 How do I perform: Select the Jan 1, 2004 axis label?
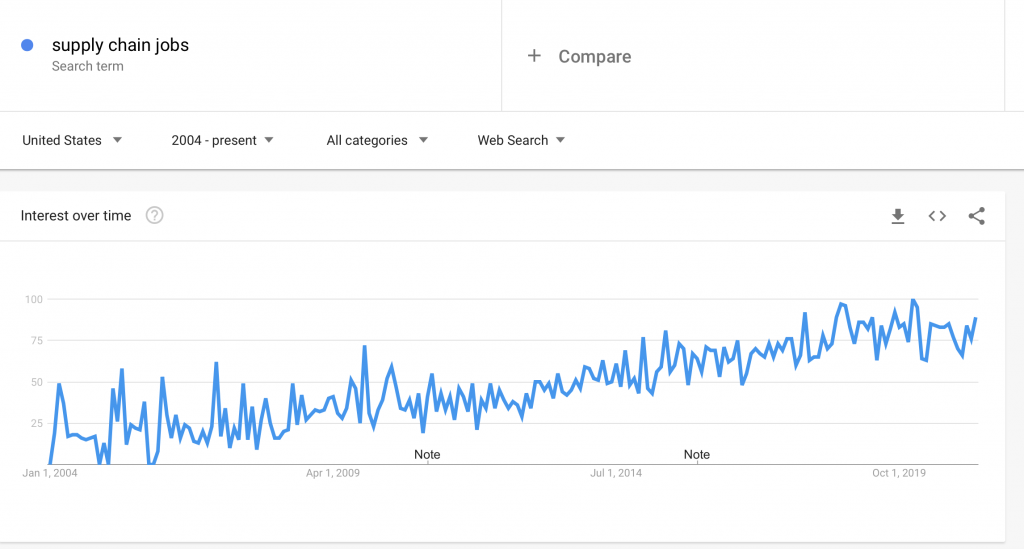pyautogui.click(x=50, y=473)
